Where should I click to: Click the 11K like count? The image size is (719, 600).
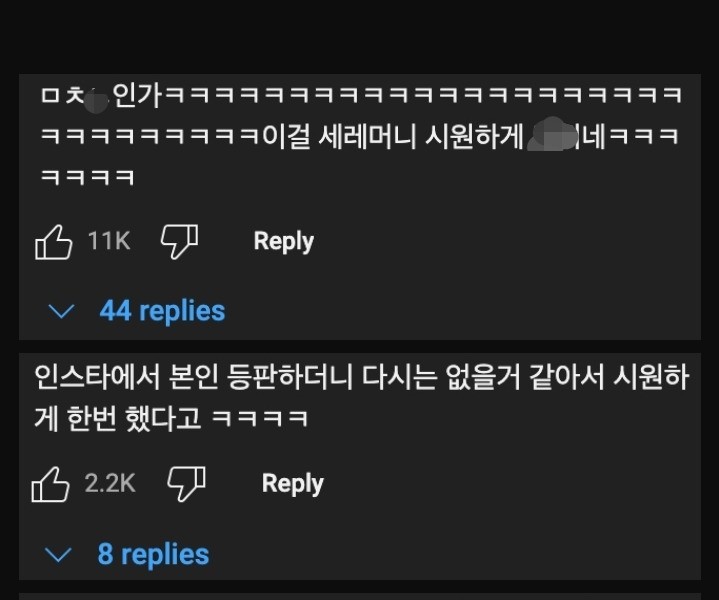(x=109, y=241)
